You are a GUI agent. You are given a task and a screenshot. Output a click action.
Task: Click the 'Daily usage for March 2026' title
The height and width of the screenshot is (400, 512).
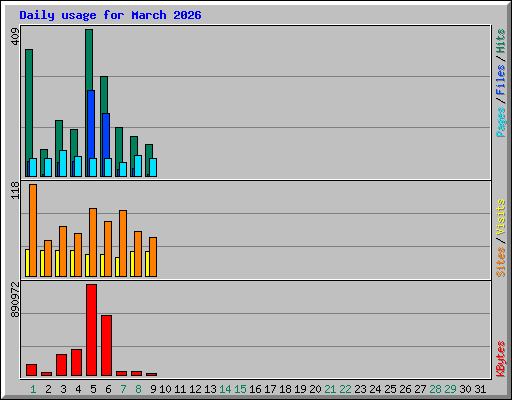coord(110,15)
